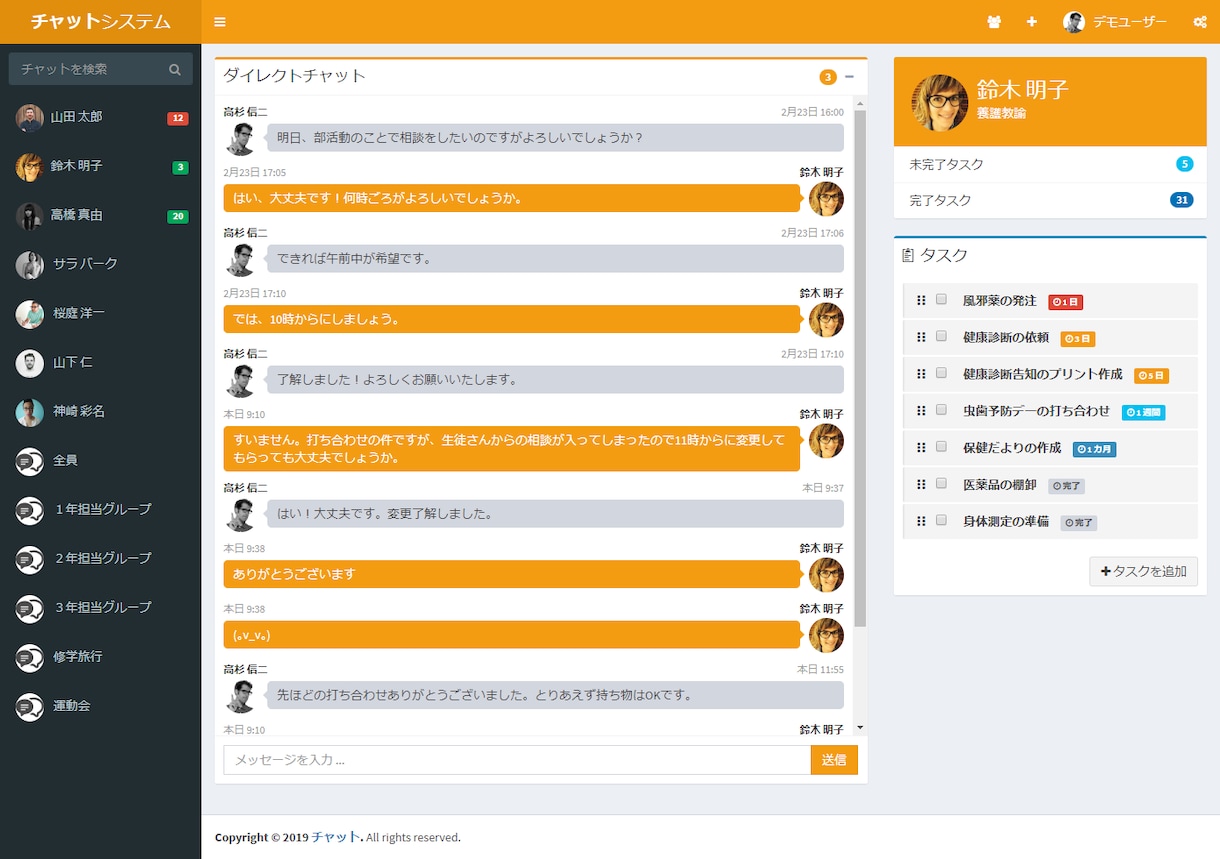Click the search magnifier icon in sidebar
This screenshot has height=859, width=1220.
point(175,70)
